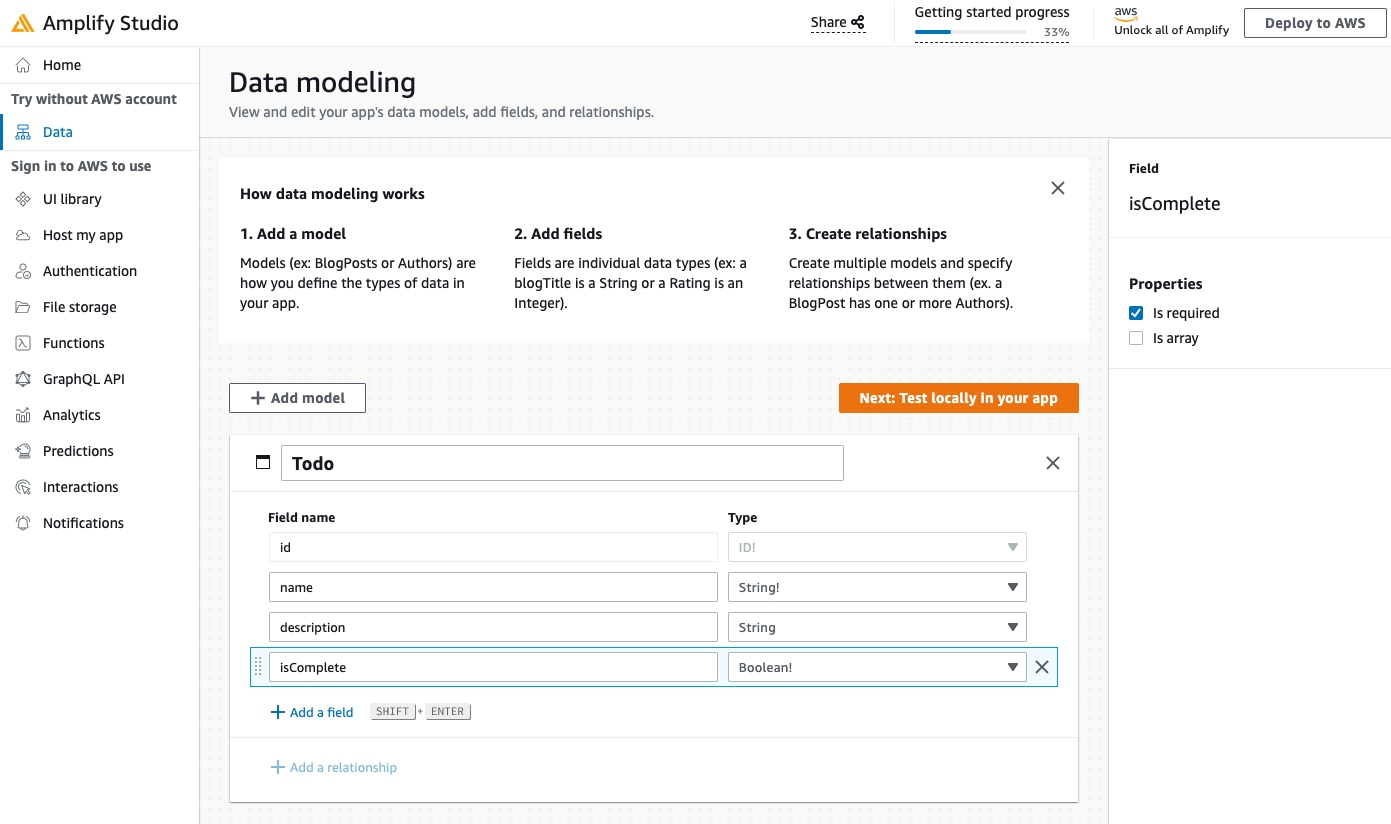Screen dimensions: 1391x824
Task: Enable the 'Is array' checkbox
Action: pyautogui.click(x=1136, y=338)
